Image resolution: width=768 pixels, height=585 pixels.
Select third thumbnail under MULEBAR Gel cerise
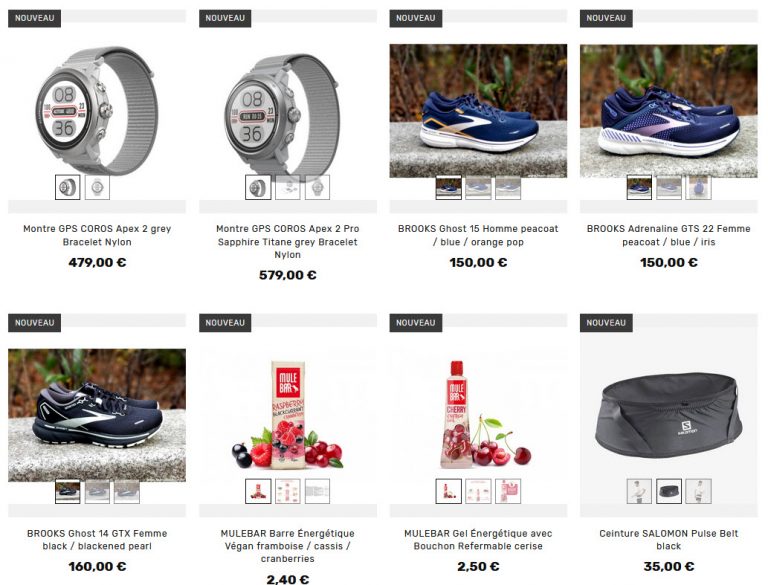point(508,491)
